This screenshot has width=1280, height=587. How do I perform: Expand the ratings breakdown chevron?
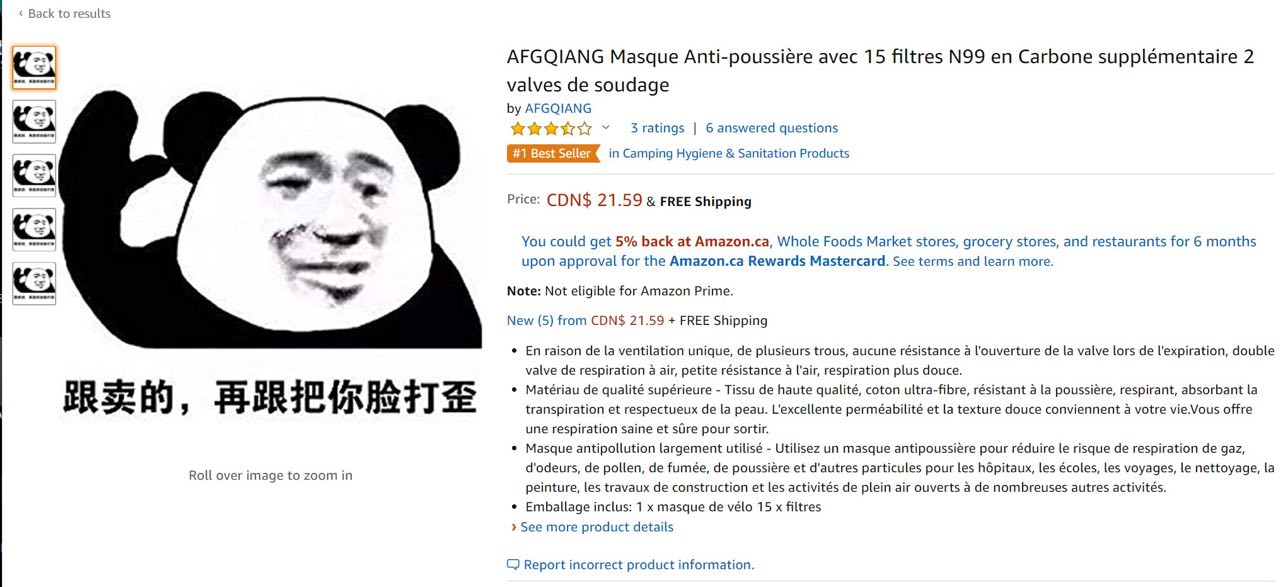[605, 128]
